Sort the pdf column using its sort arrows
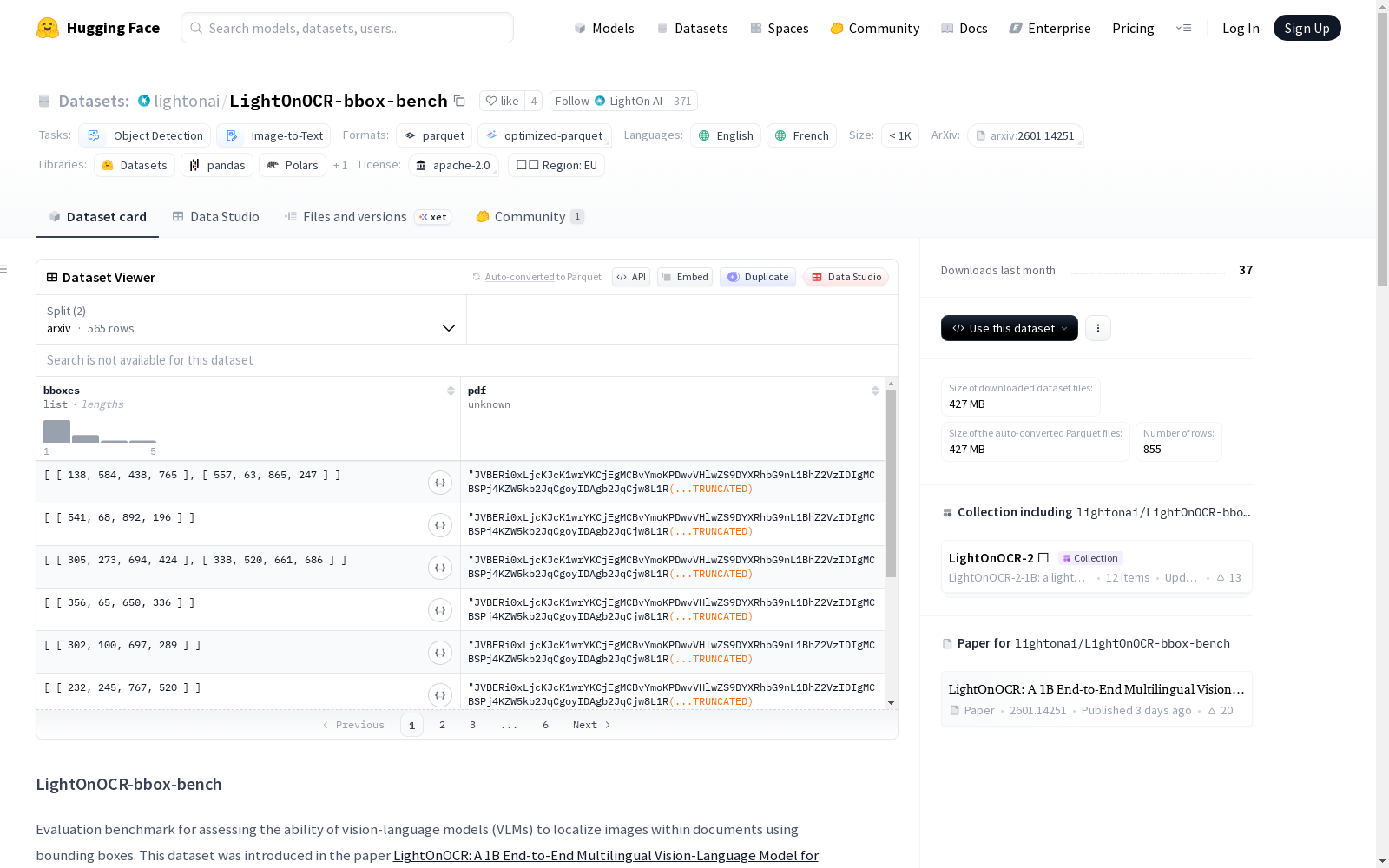Image resolution: width=1389 pixels, height=868 pixels. (x=875, y=391)
